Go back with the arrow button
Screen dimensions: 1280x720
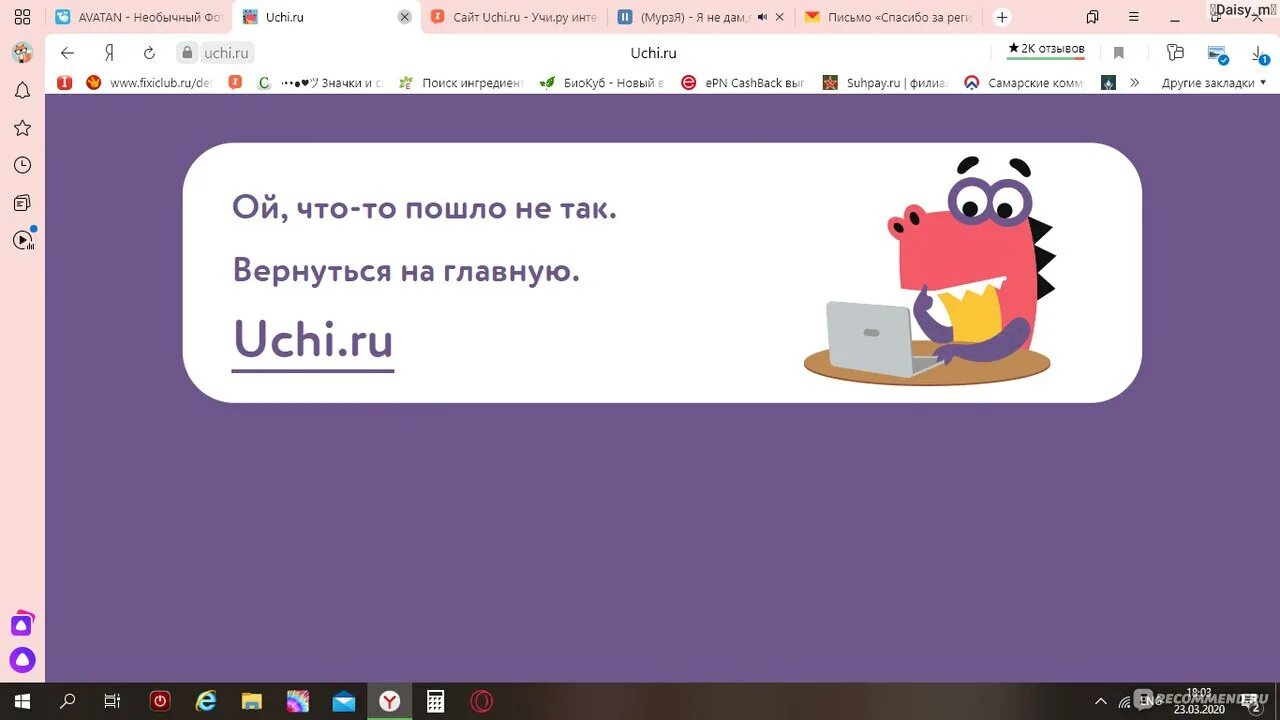[67, 53]
